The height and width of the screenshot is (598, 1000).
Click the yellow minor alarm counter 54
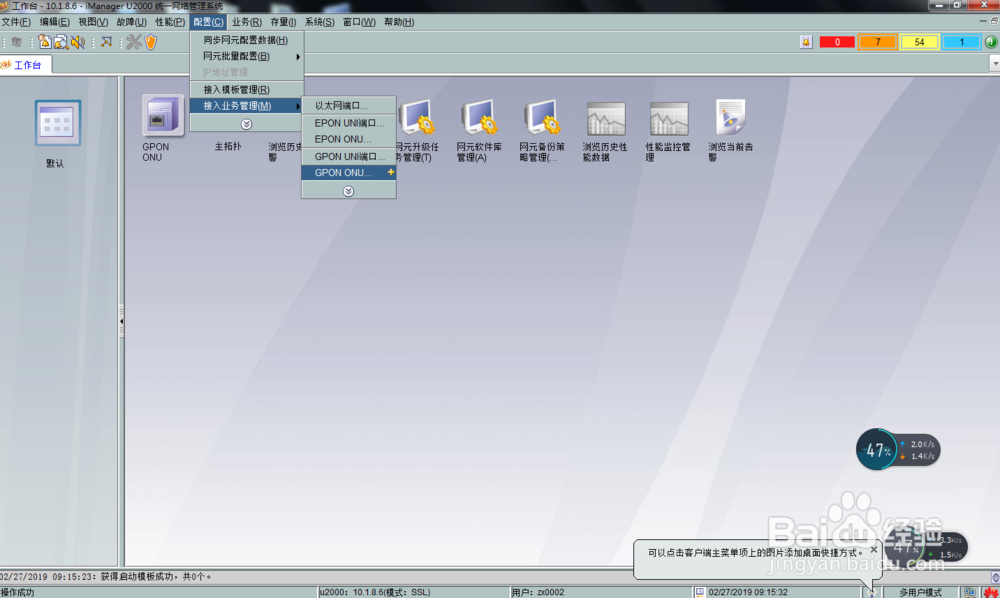(x=919, y=42)
